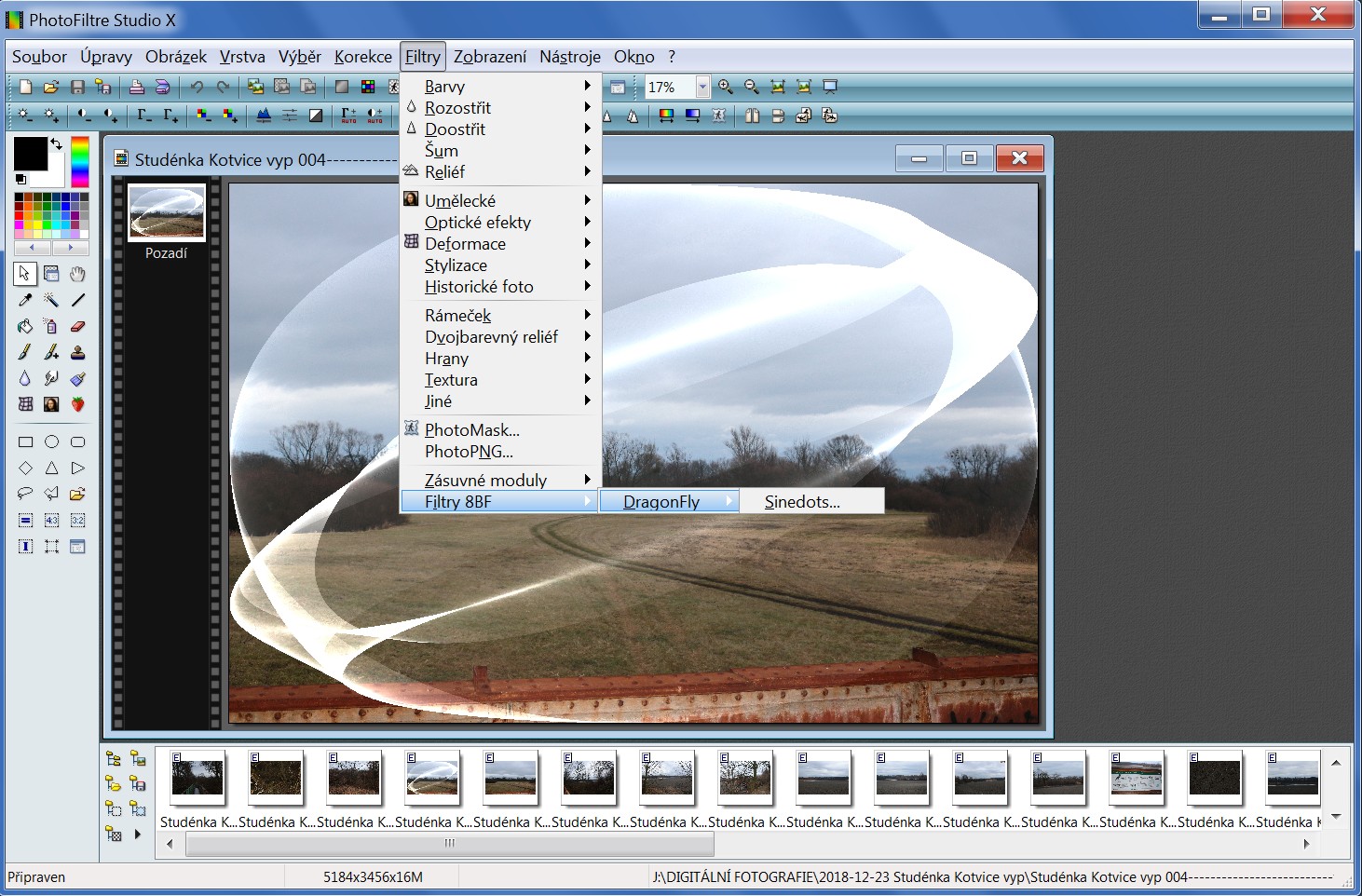1362x896 pixels.
Task: Expand the Barvy submenu
Action: pos(501,86)
